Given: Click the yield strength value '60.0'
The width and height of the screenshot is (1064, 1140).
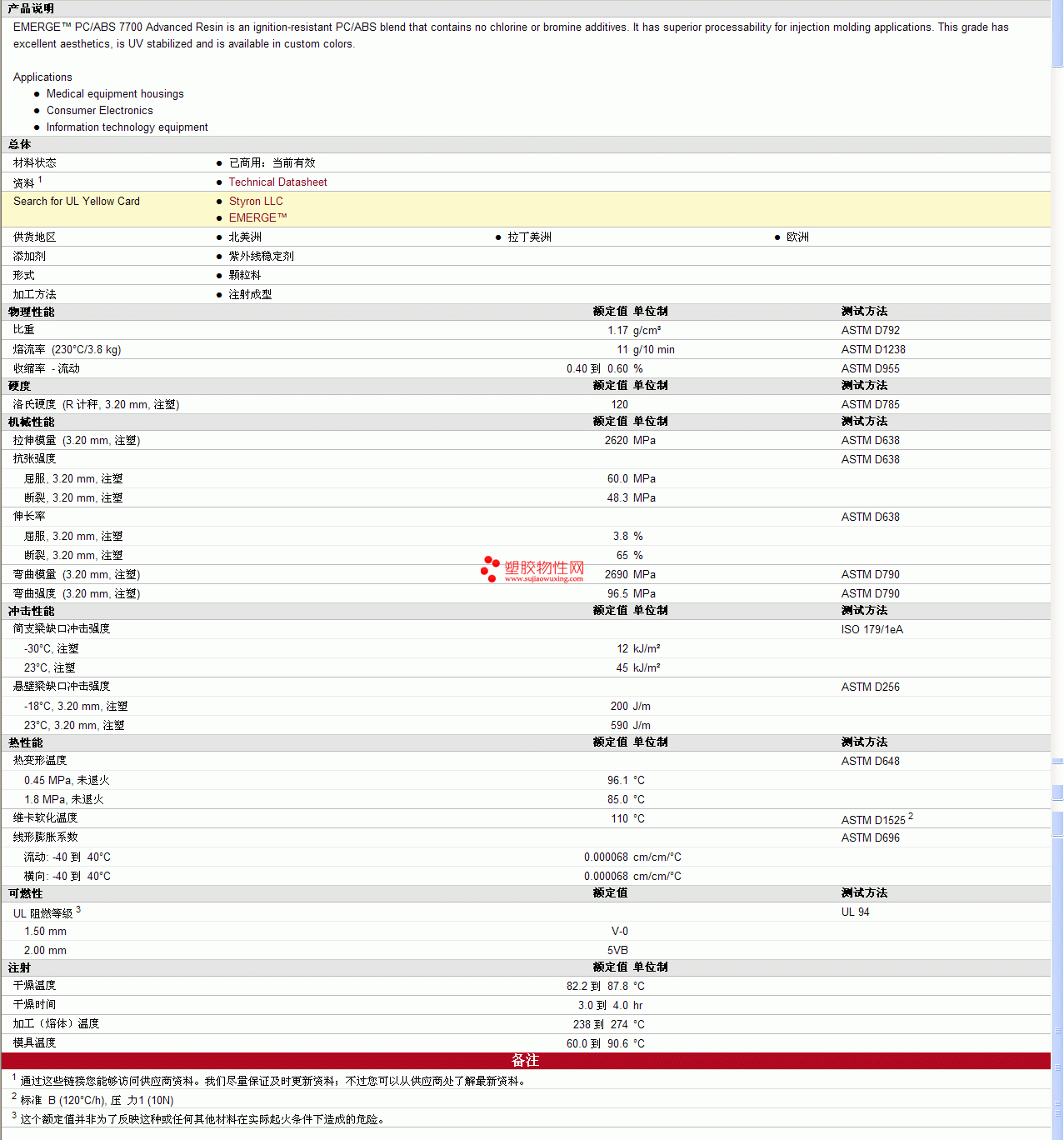Looking at the screenshot, I should (617, 478).
